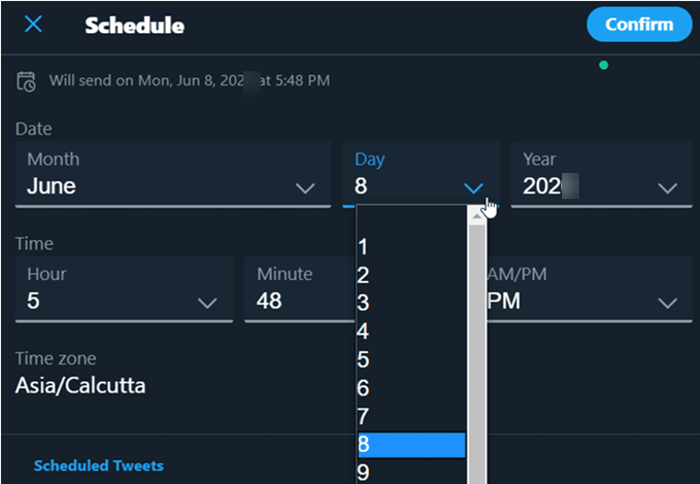The width and height of the screenshot is (700, 484).
Task: Select day 2 in the list
Action: click(x=411, y=275)
